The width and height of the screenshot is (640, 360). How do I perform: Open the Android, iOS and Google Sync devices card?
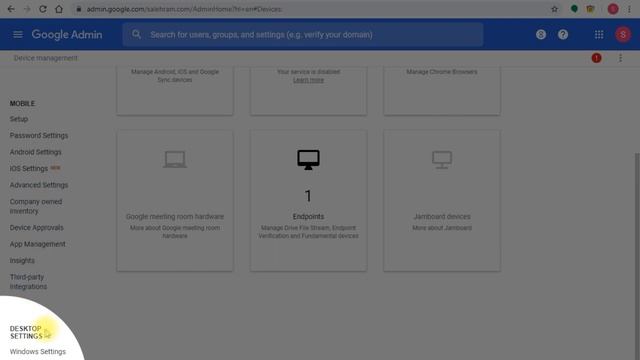(175, 91)
